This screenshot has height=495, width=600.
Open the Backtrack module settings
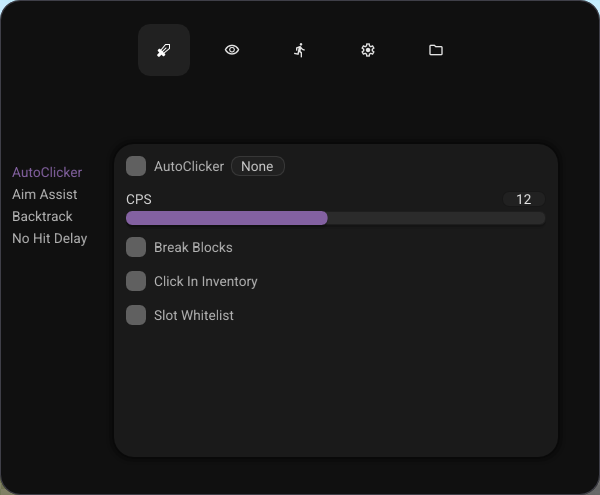point(42,216)
